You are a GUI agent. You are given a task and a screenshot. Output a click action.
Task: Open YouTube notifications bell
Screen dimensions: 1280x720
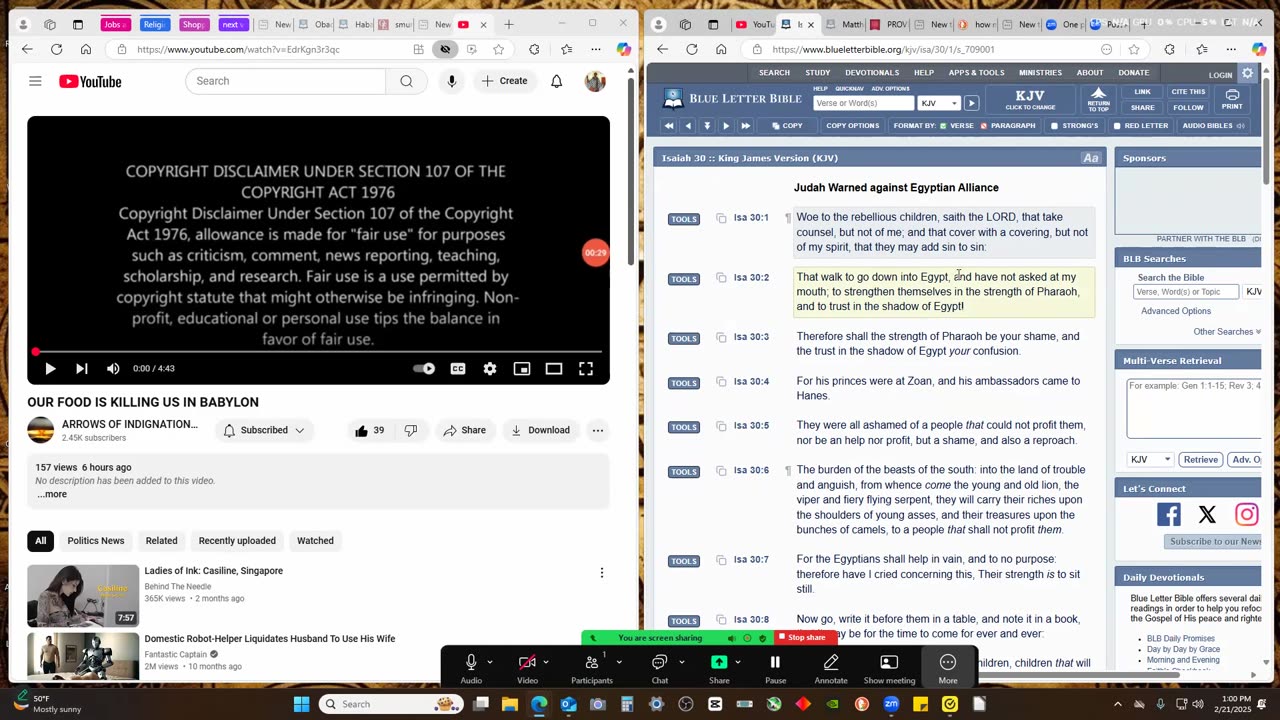click(x=556, y=81)
